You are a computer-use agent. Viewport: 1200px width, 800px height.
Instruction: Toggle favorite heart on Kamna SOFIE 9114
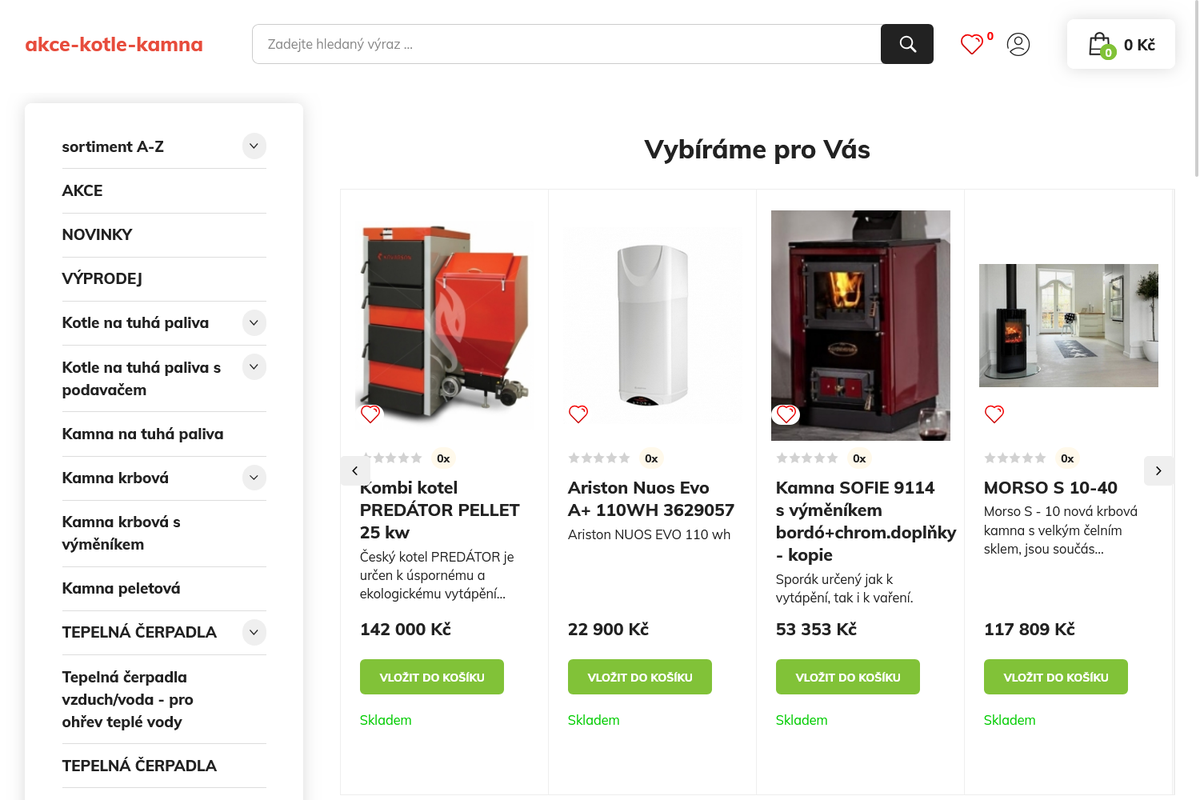coord(786,414)
